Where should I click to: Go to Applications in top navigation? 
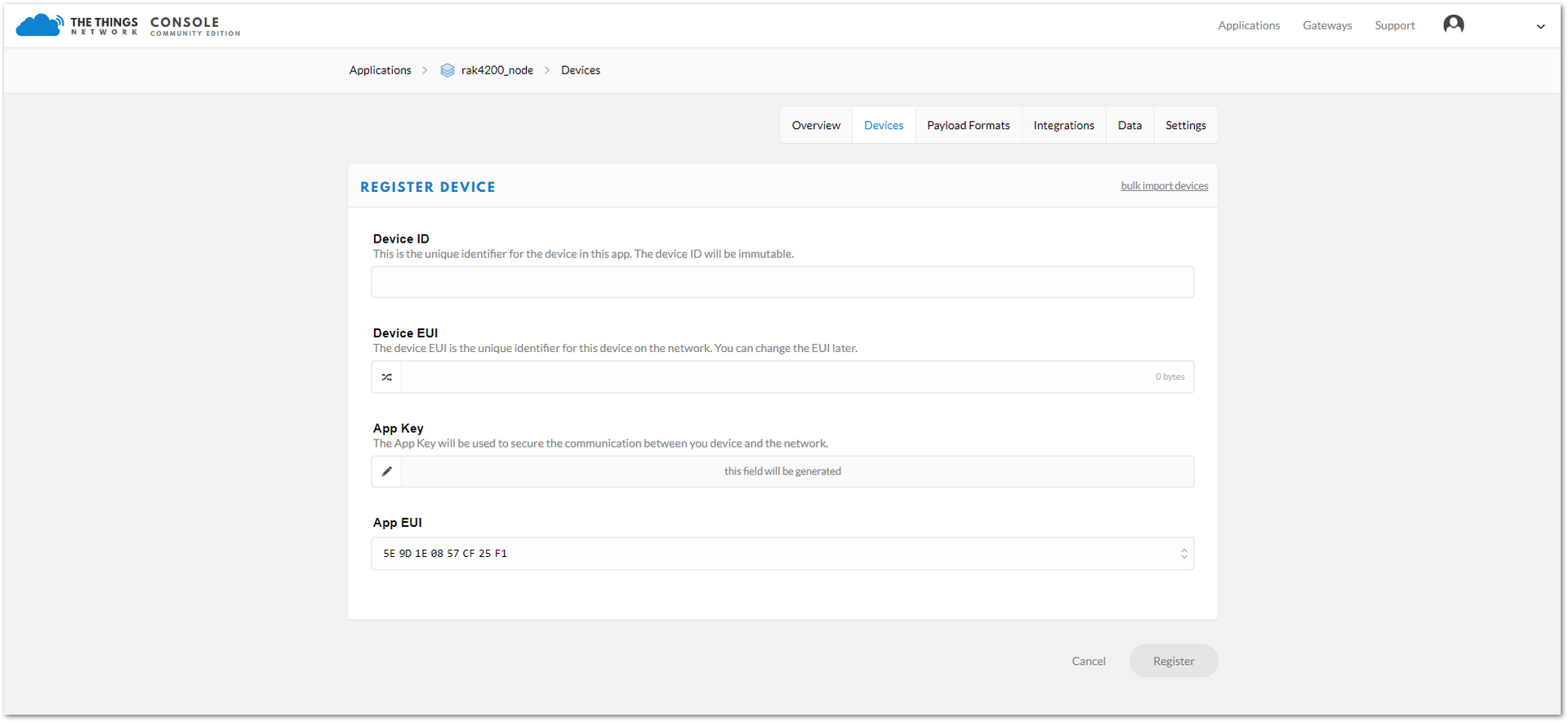click(1249, 25)
